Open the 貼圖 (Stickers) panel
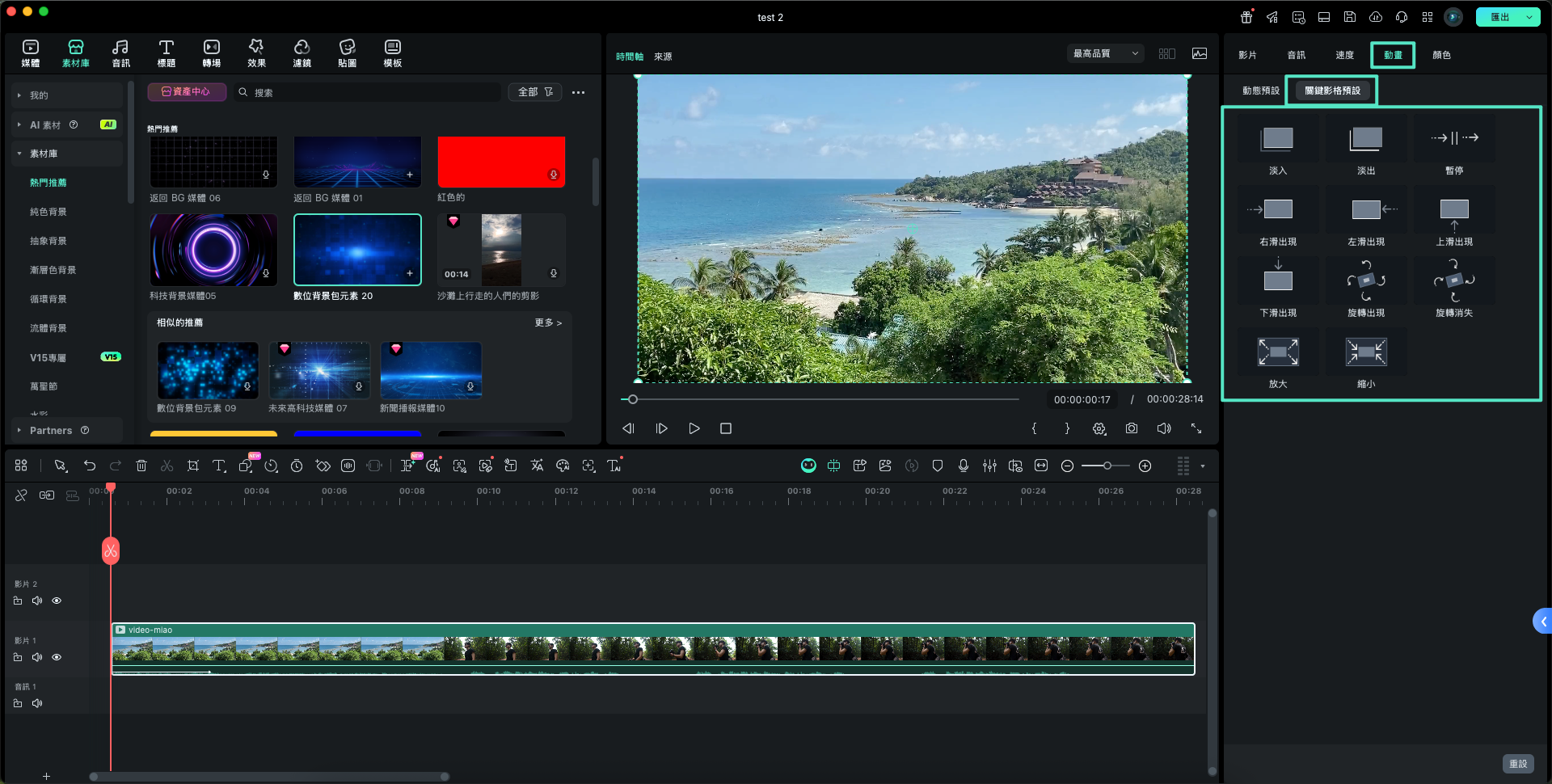The width and height of the screenshot is (1552, 784). [x=347, y=53]
